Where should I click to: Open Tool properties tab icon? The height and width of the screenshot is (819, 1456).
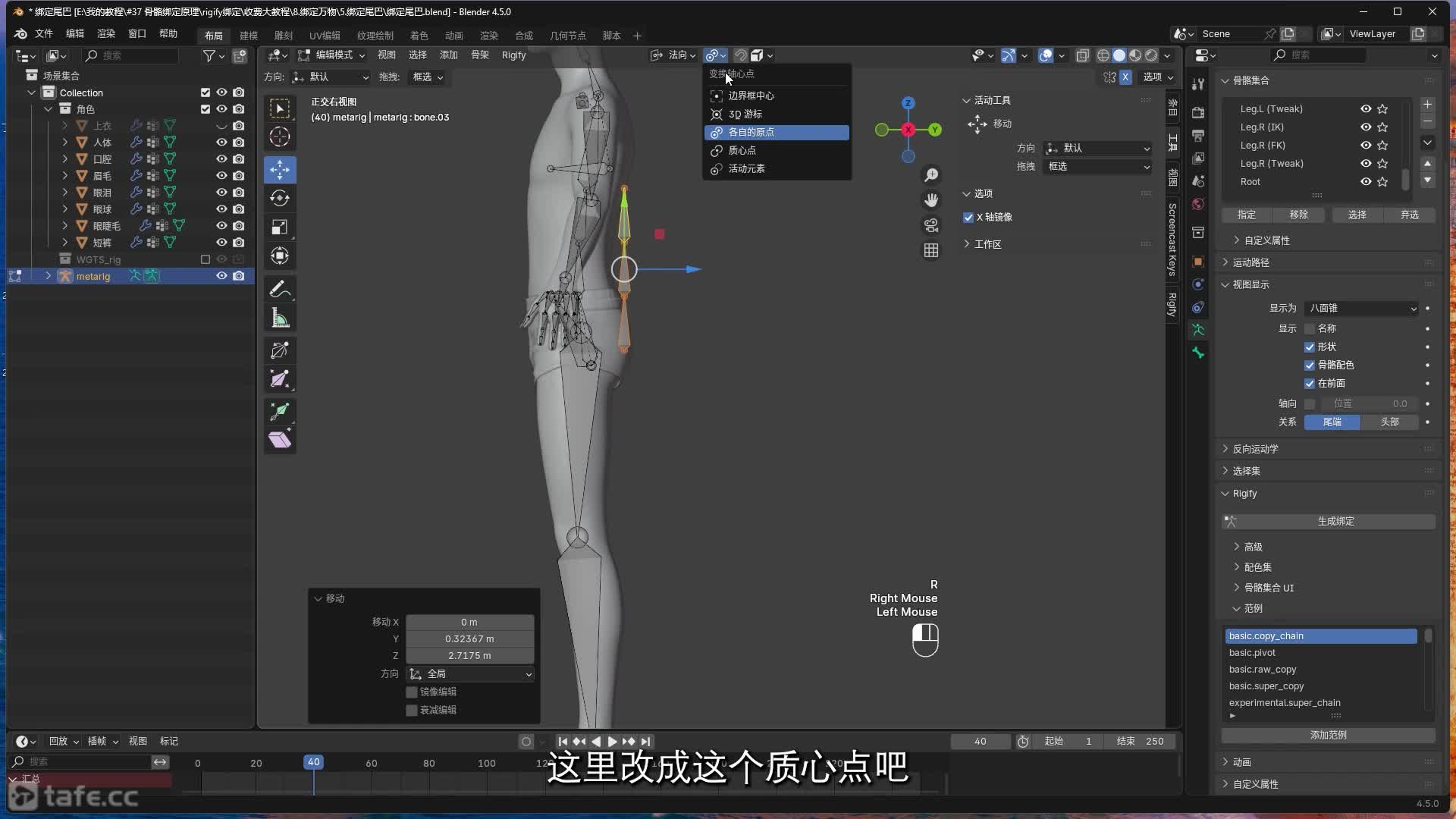1198,83
